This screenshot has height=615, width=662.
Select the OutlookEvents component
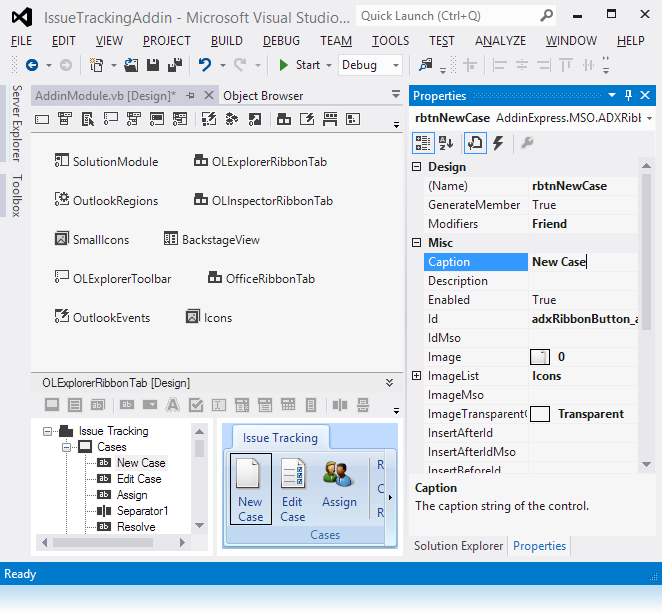coord(103,317)
